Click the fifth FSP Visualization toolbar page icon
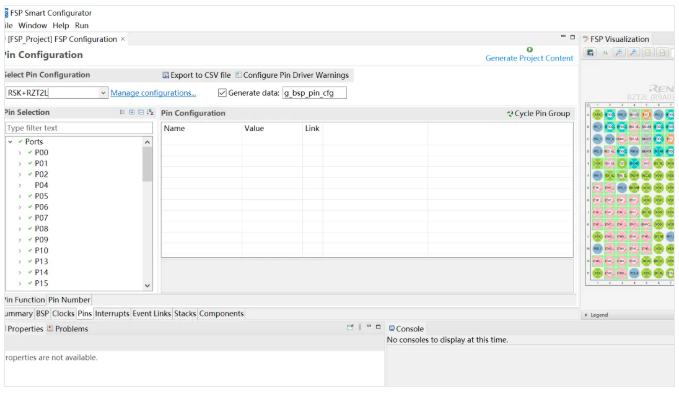 (648, 53)
